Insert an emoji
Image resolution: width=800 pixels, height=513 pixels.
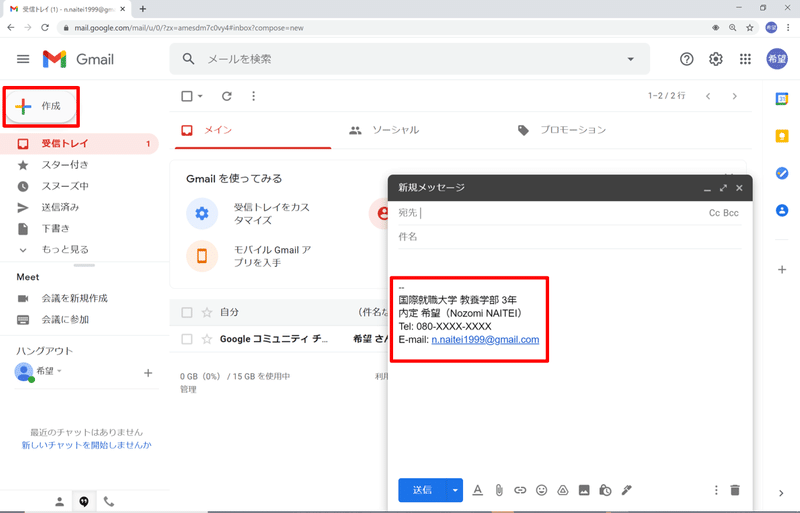coord(541,490)
